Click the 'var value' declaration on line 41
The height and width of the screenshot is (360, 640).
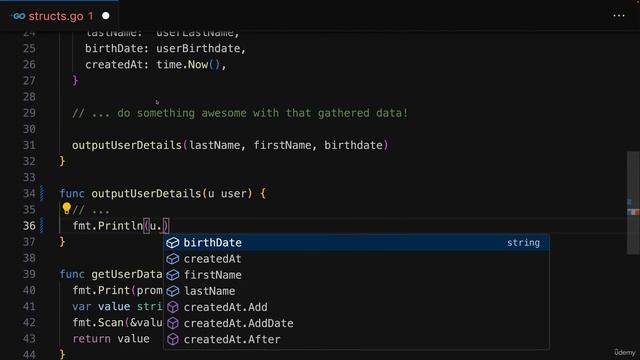pos(101,307)
